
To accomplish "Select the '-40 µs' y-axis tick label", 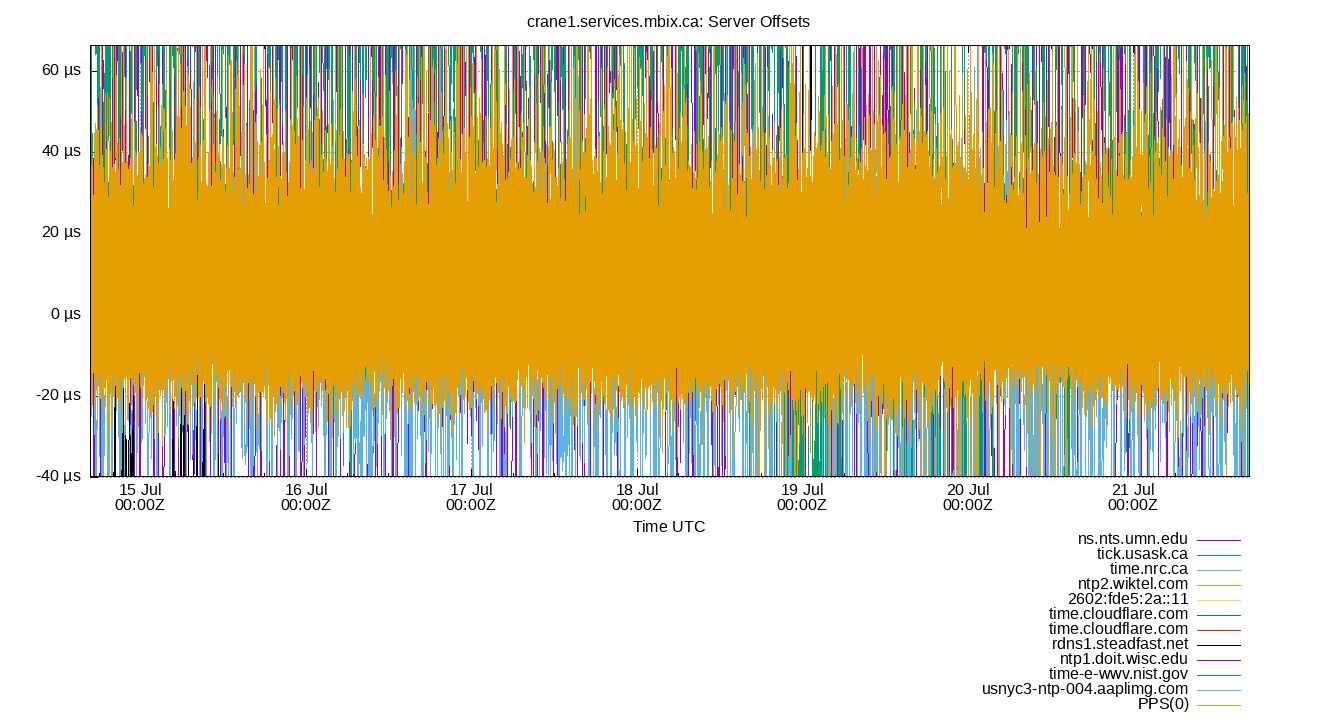I will pyautogui.click(x=59, y=476).
